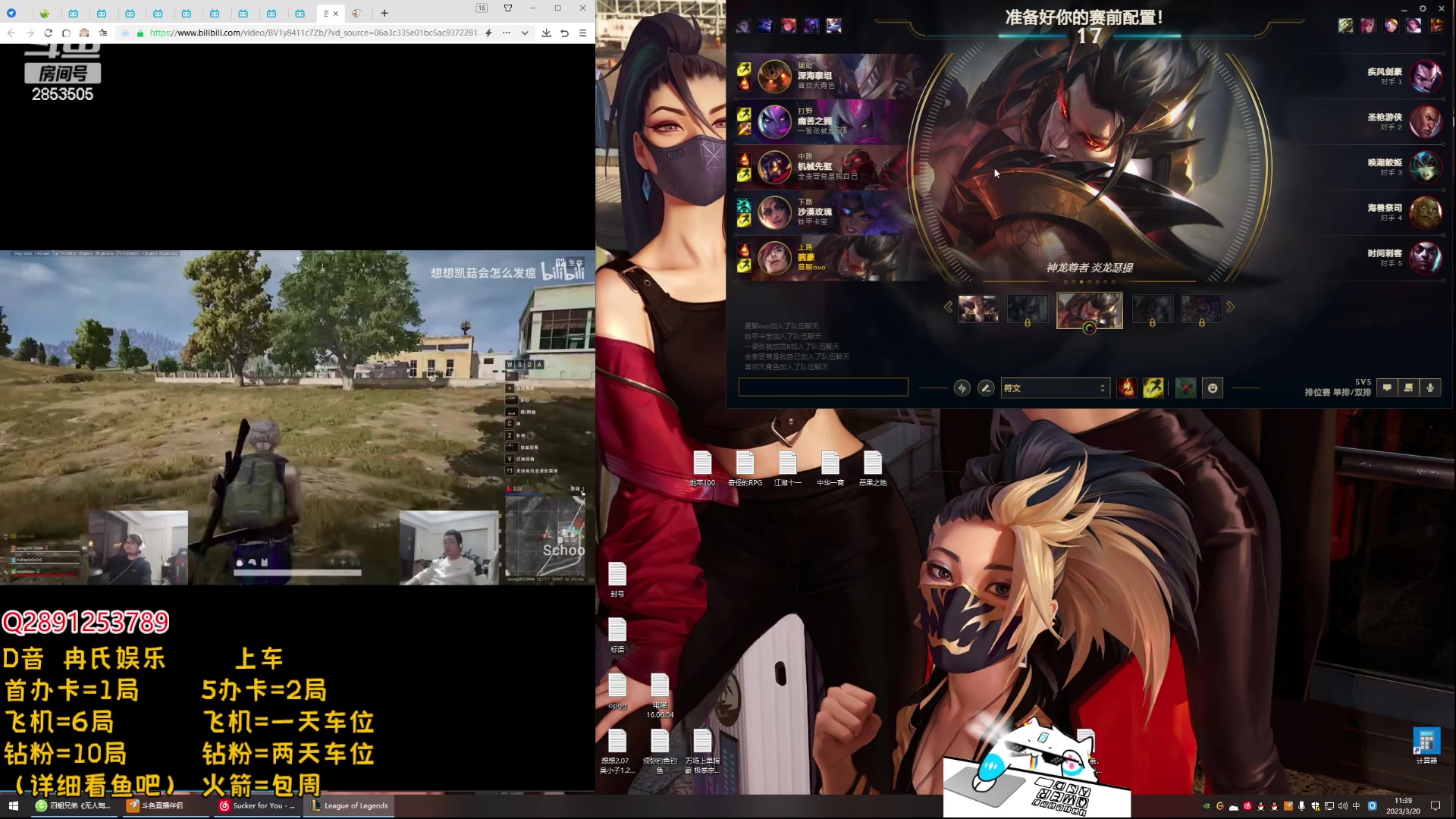
Task: Click 沙漠玫瑰 bottom lane teammate portrait
Action: click(x=775, y=213)
